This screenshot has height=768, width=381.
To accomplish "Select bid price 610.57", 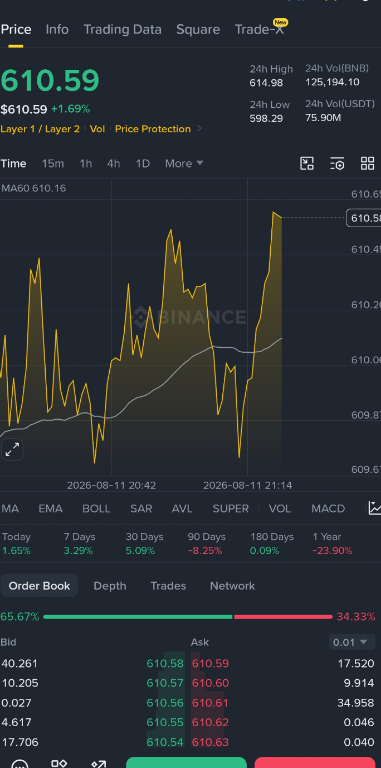I will (165, 683).
